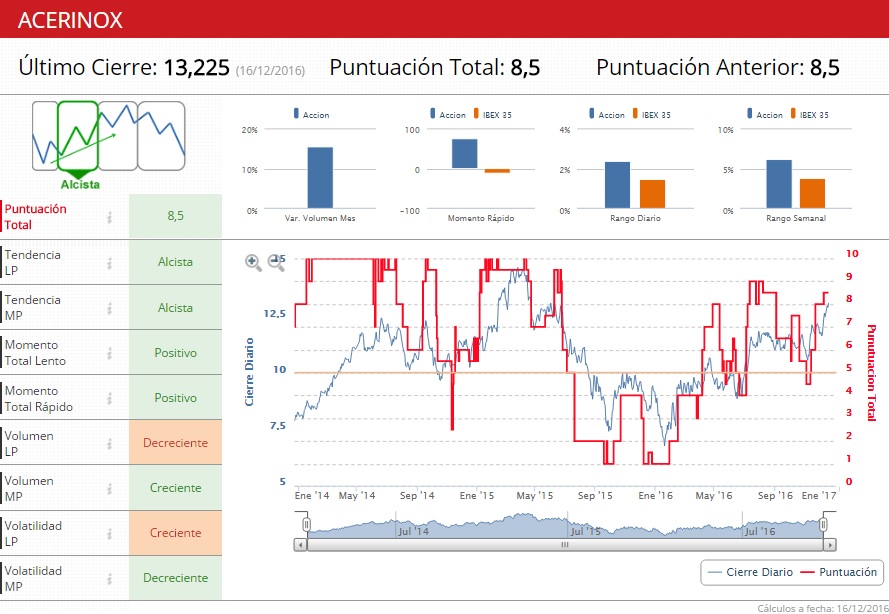Click Positivo value for Momento Total Rápido
Viewport: 889px width, 614px height.
point(175,398)
